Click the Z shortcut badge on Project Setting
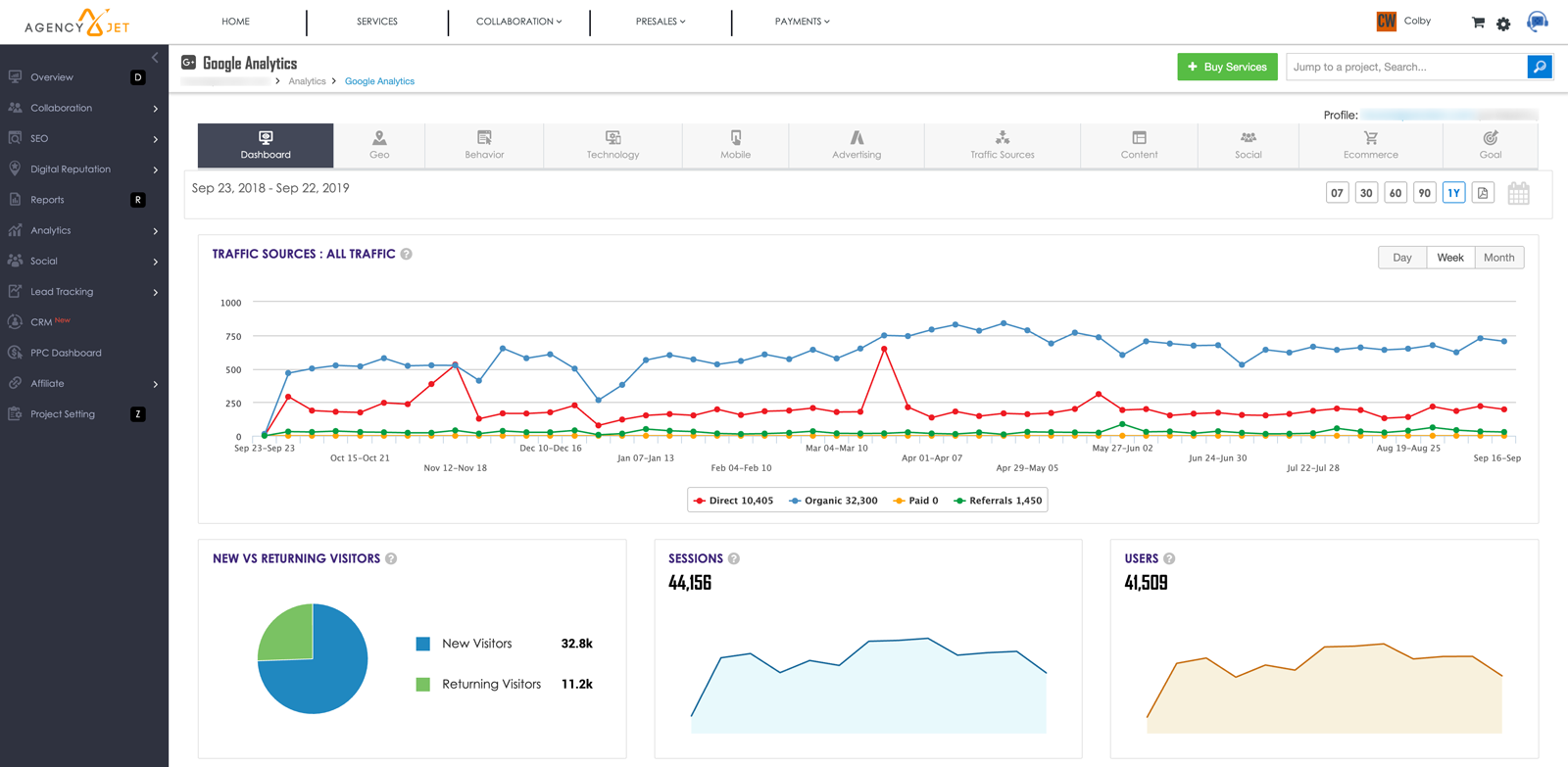Viewport: 1568px width, 767px height. (x=138, y=414)
